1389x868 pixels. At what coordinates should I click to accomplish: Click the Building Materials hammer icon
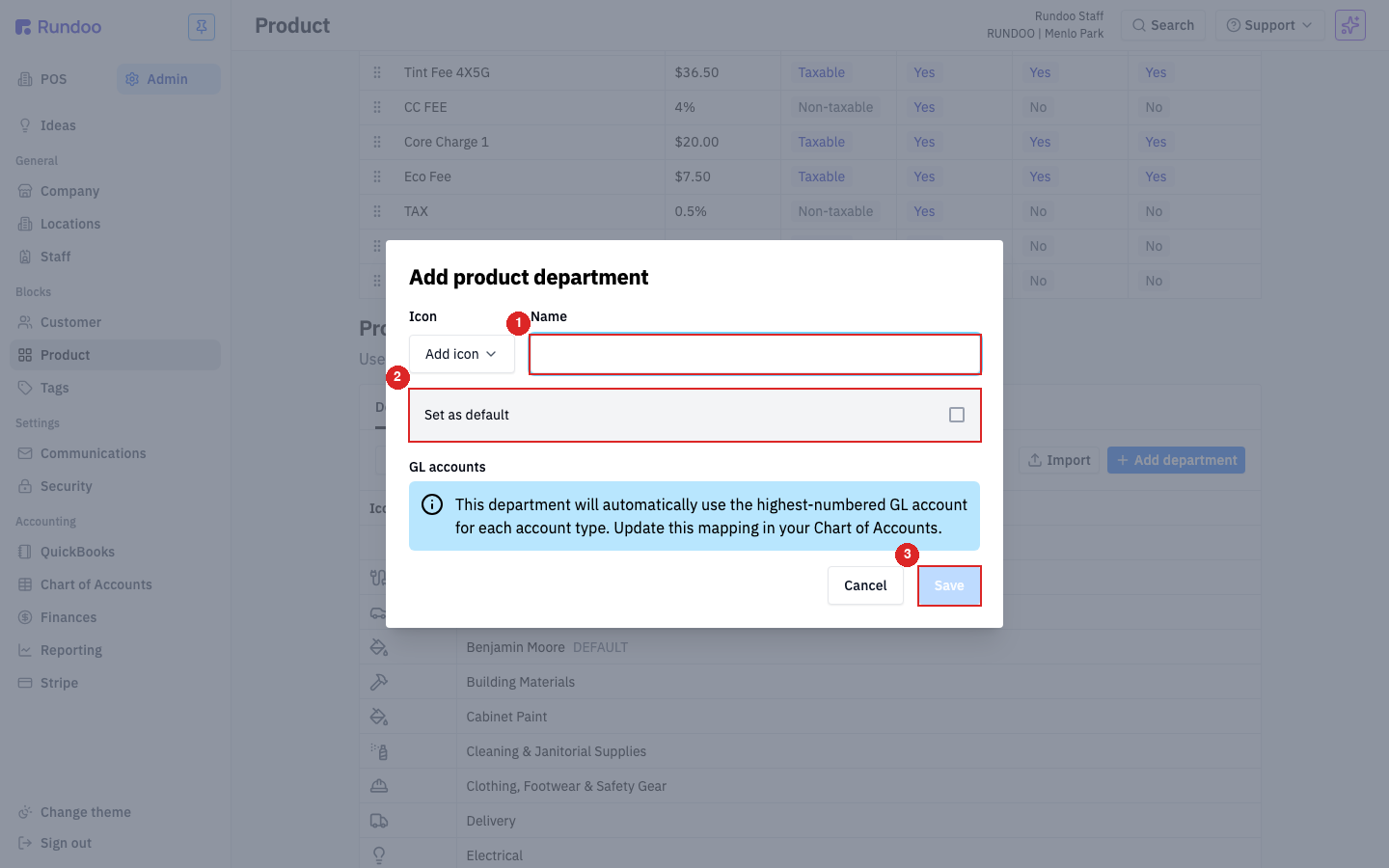click(379, 682)
